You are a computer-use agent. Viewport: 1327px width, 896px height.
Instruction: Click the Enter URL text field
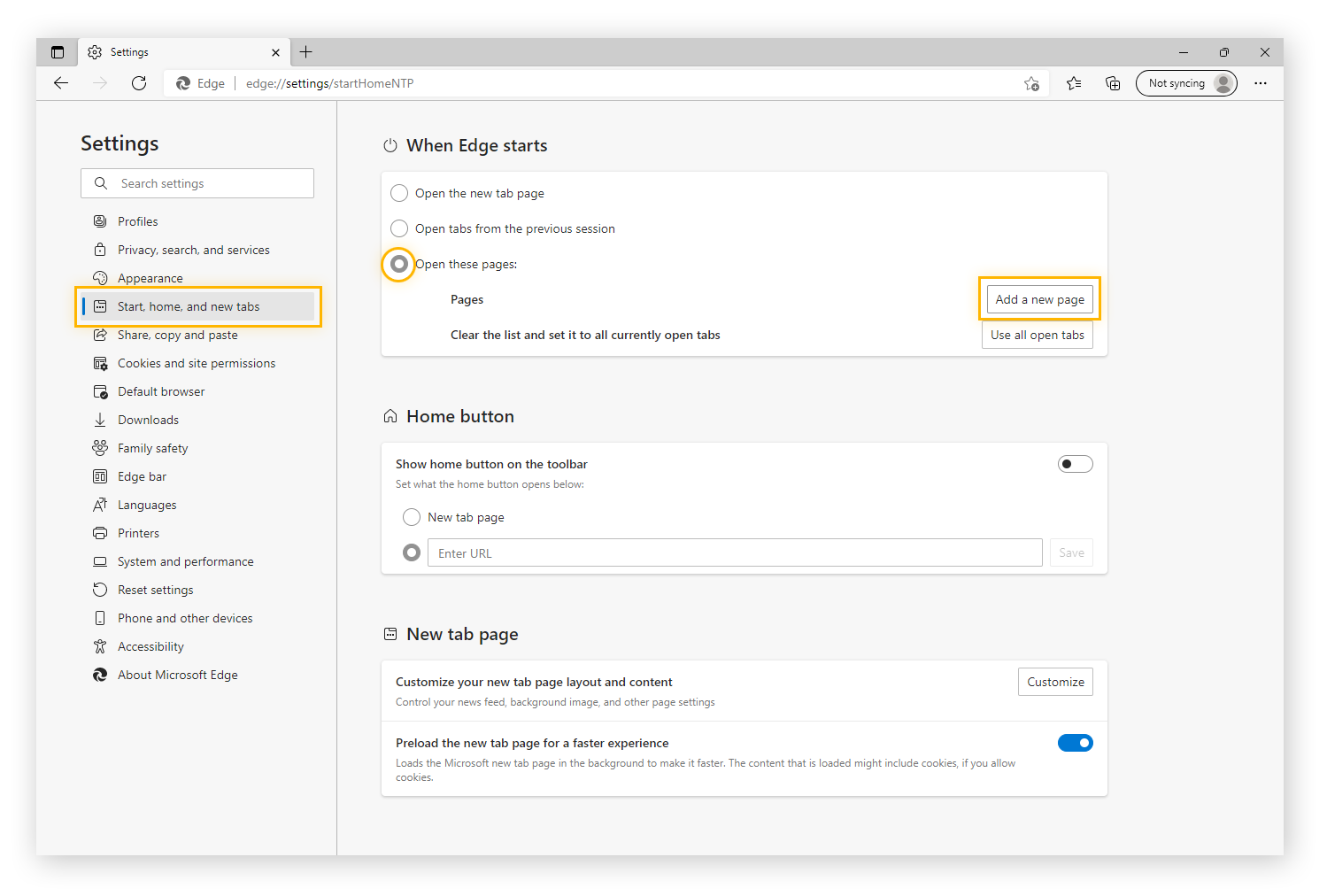click(x=735, y=552)
